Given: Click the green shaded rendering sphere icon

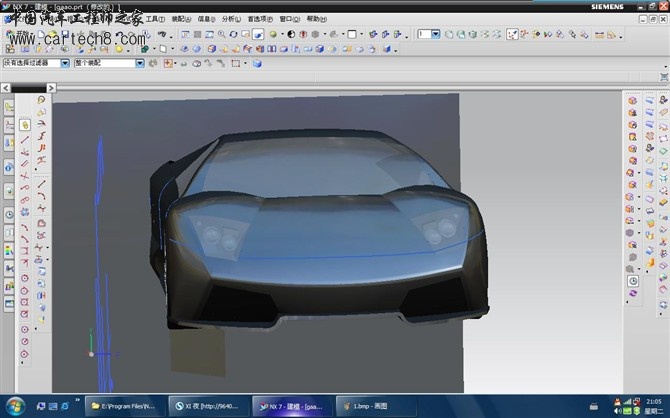Looking at the screenshot, I should [x=273, y=35].
